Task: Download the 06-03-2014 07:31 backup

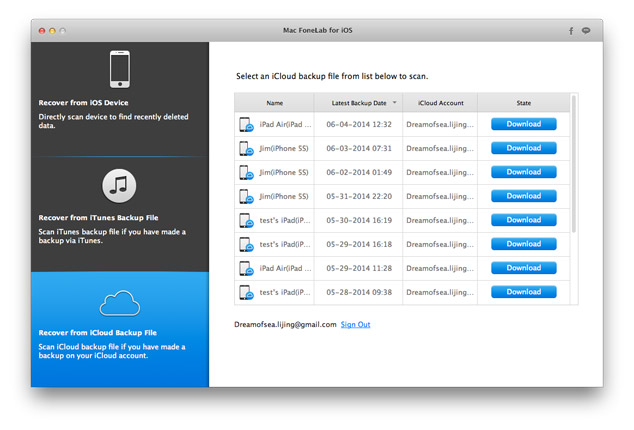Action: tap(524, 148)
